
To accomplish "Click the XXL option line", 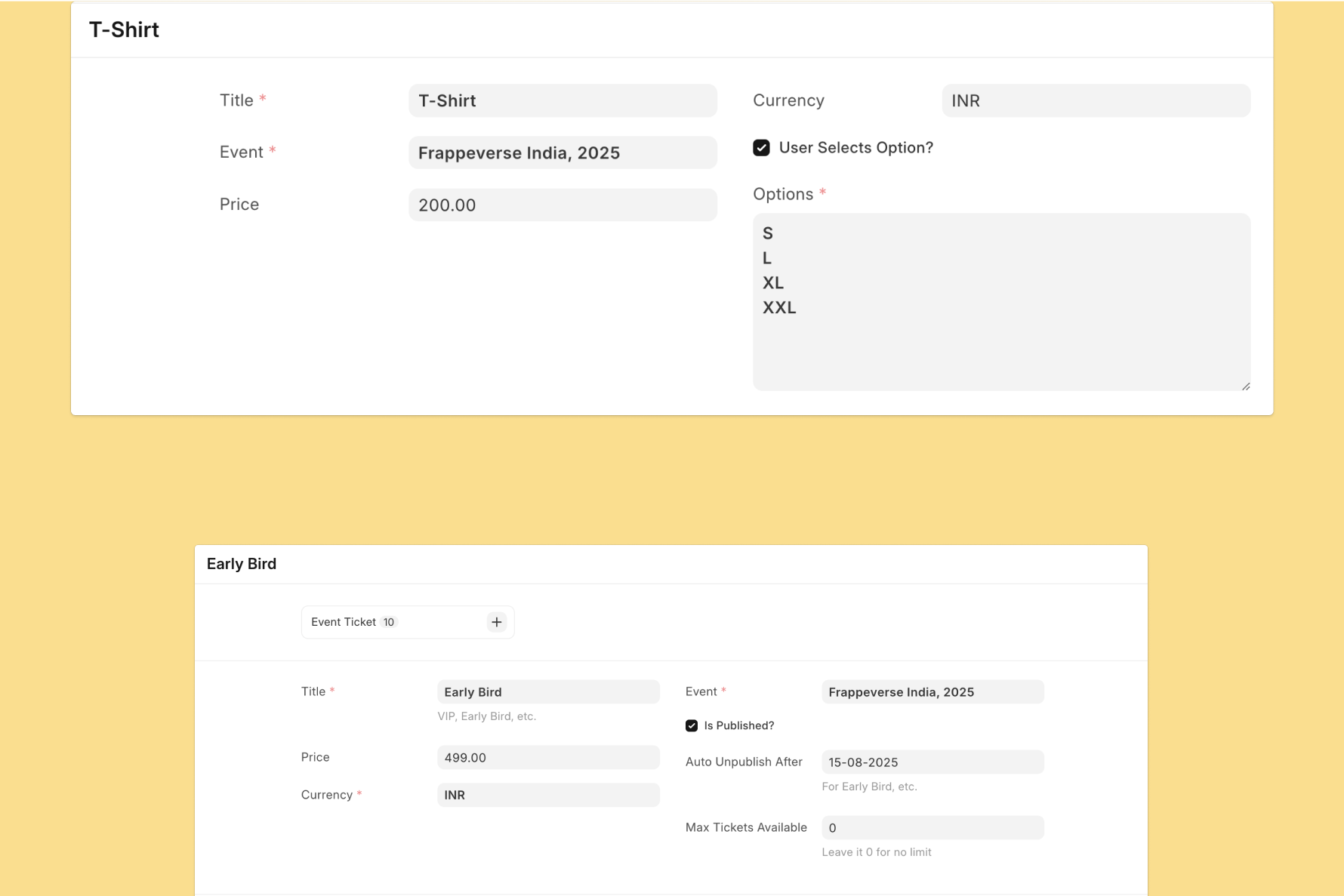I will 779,307.
